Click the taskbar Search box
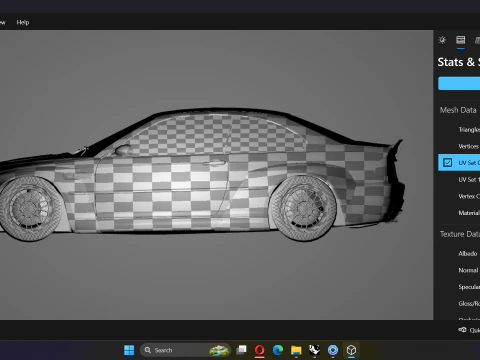Viewport: 480px width, 360px height. [x=185, y=350]
